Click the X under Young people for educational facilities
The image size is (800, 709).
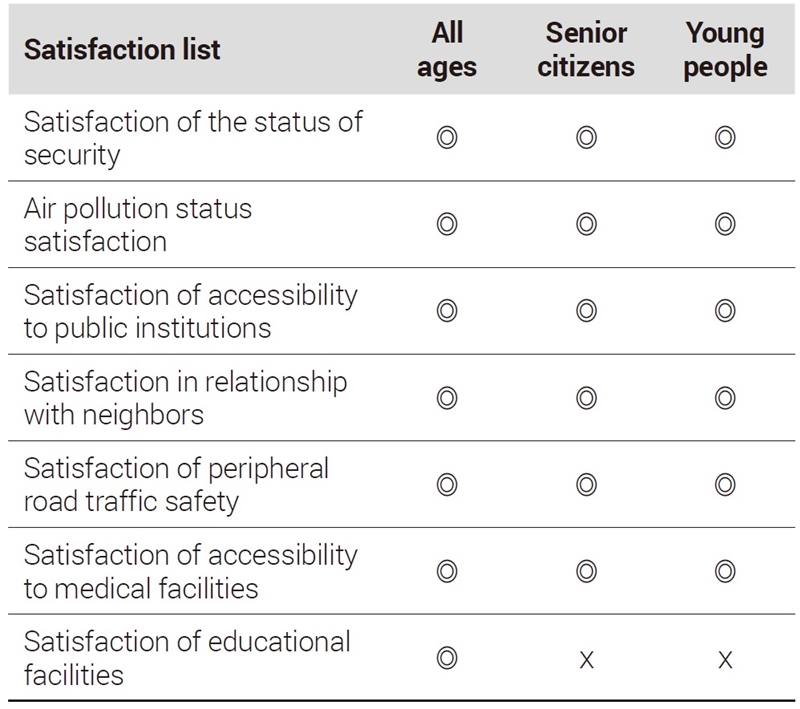click(725, 660)
